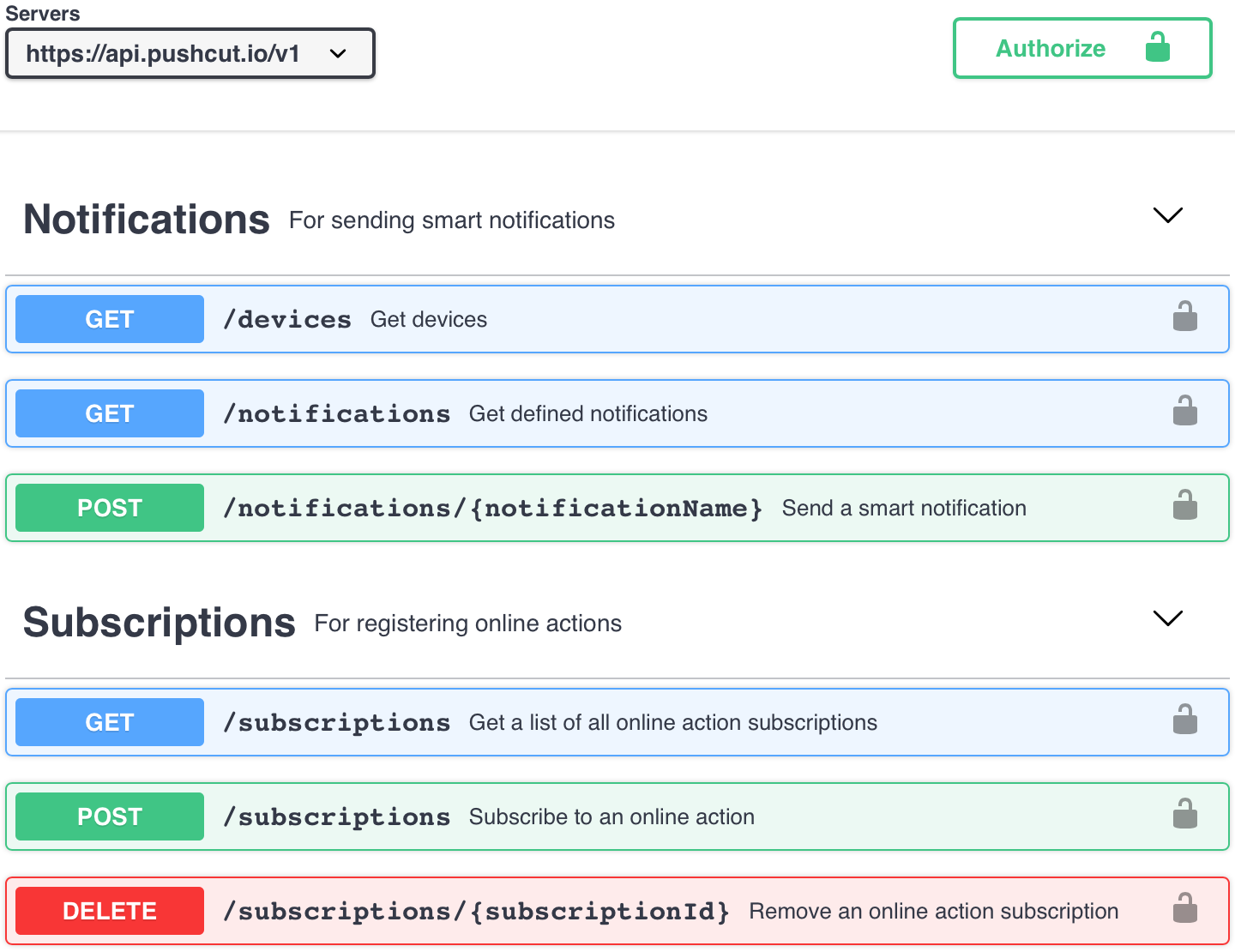Open the GET /notifications endpoint
The height and width of the screenshot is (952, 1235).
pyautogui.click(x=600, y=413)
